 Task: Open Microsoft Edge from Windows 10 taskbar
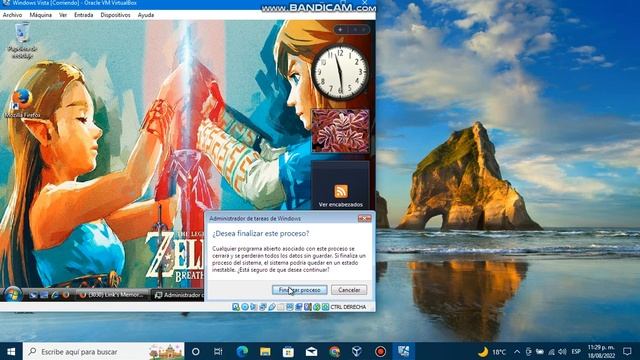pyautogui.click(x=242, y=351)
